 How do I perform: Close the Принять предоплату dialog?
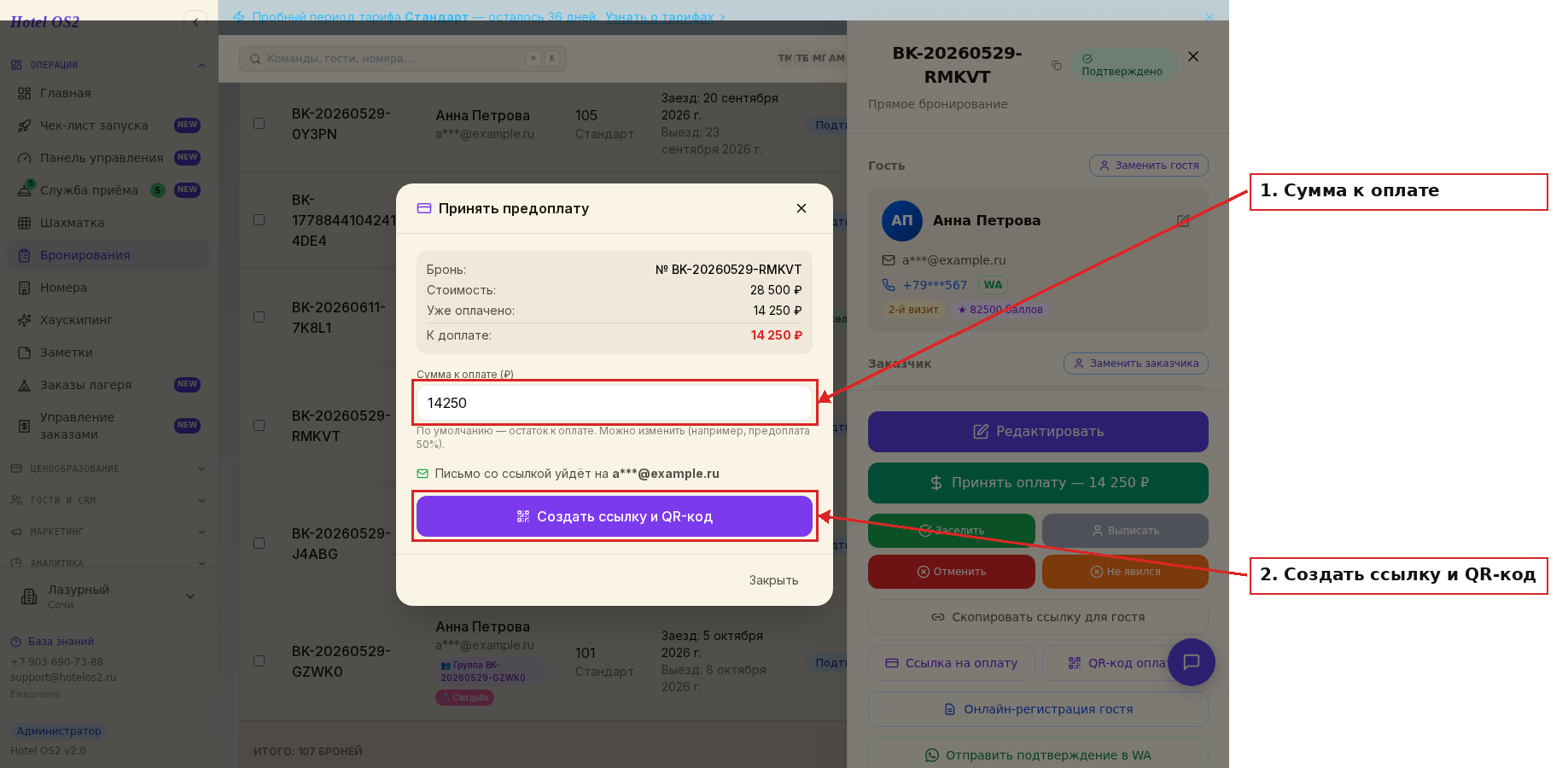pos(801,208)
